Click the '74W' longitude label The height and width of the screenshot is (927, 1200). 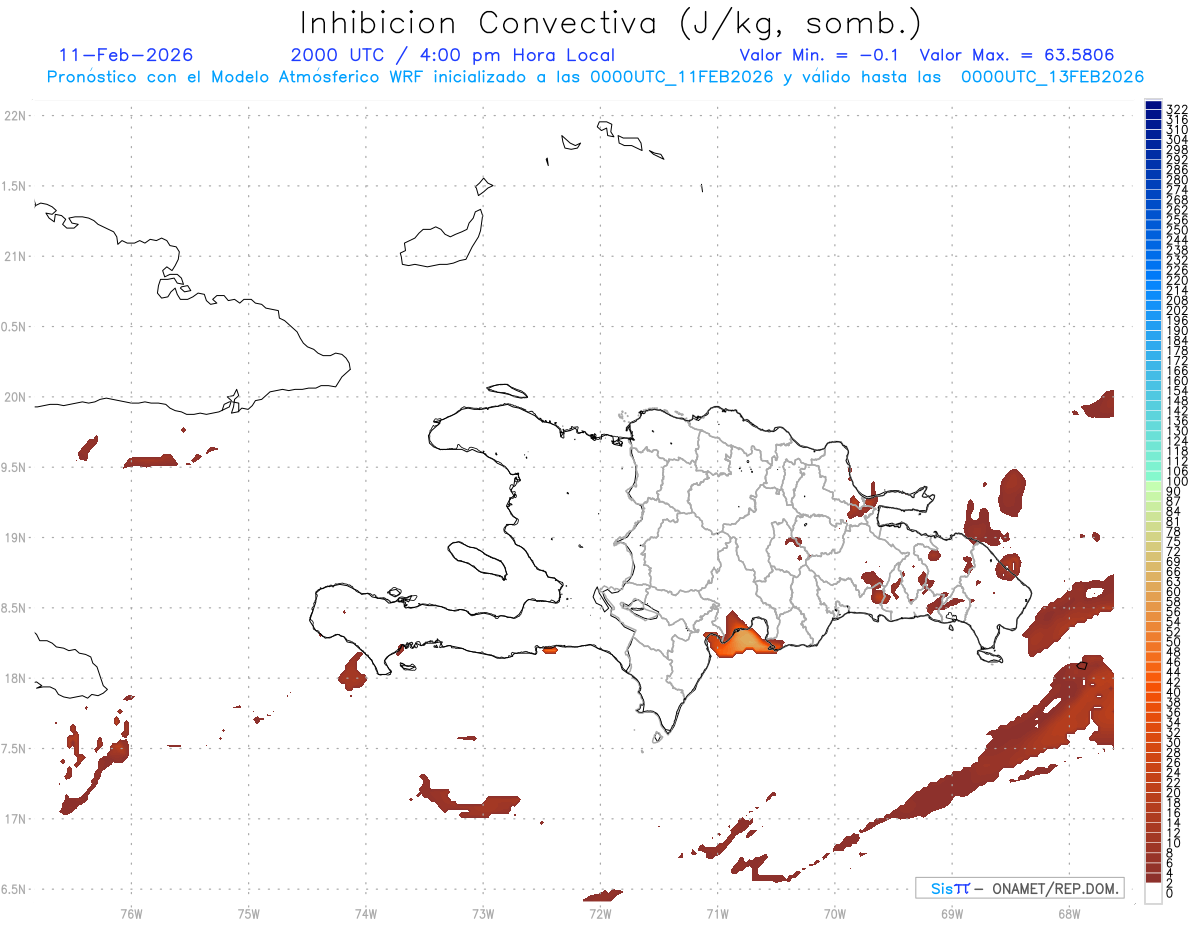pyautogui.click(x=365, y=912)
